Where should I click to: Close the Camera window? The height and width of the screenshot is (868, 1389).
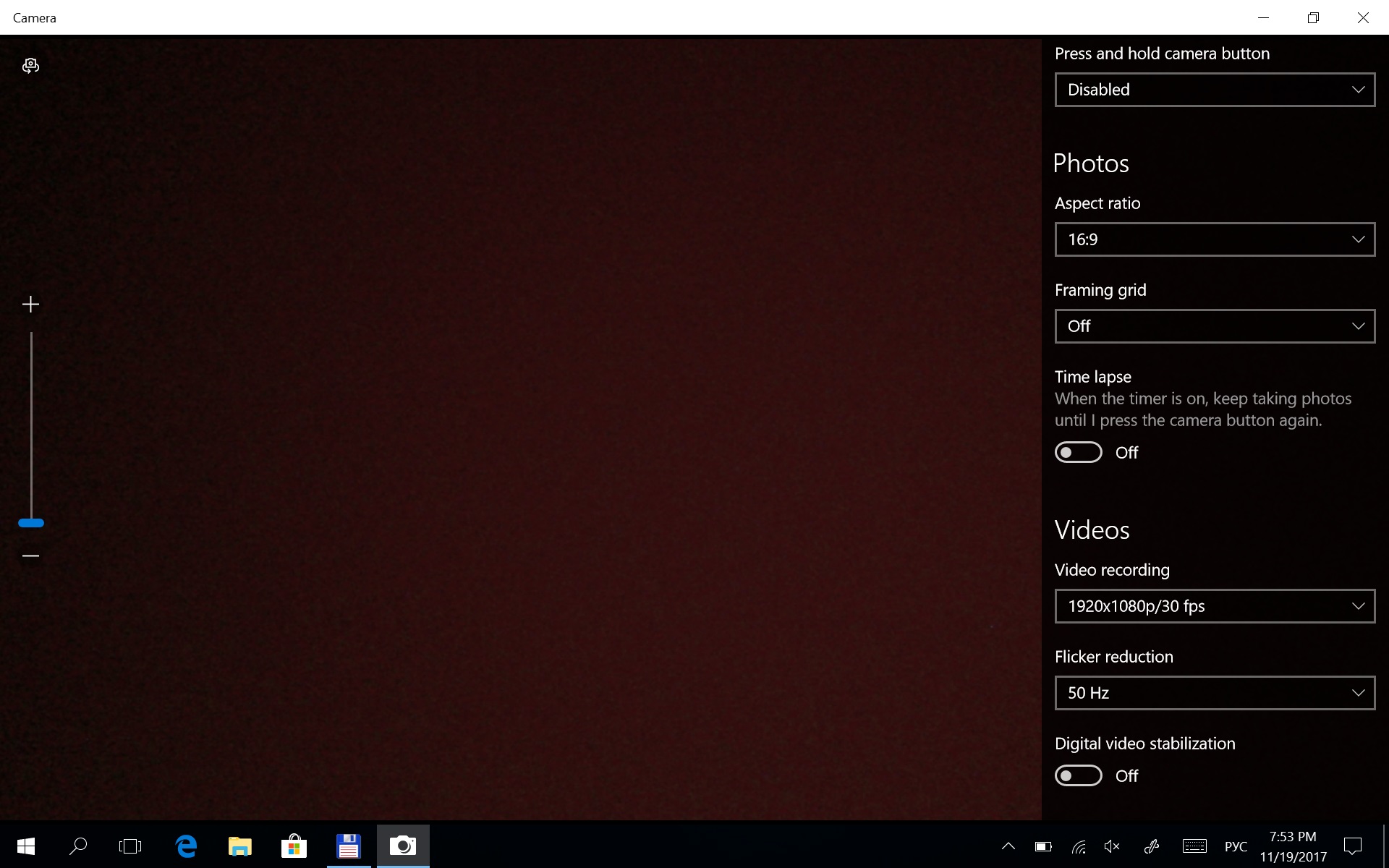coord(1363,17)
